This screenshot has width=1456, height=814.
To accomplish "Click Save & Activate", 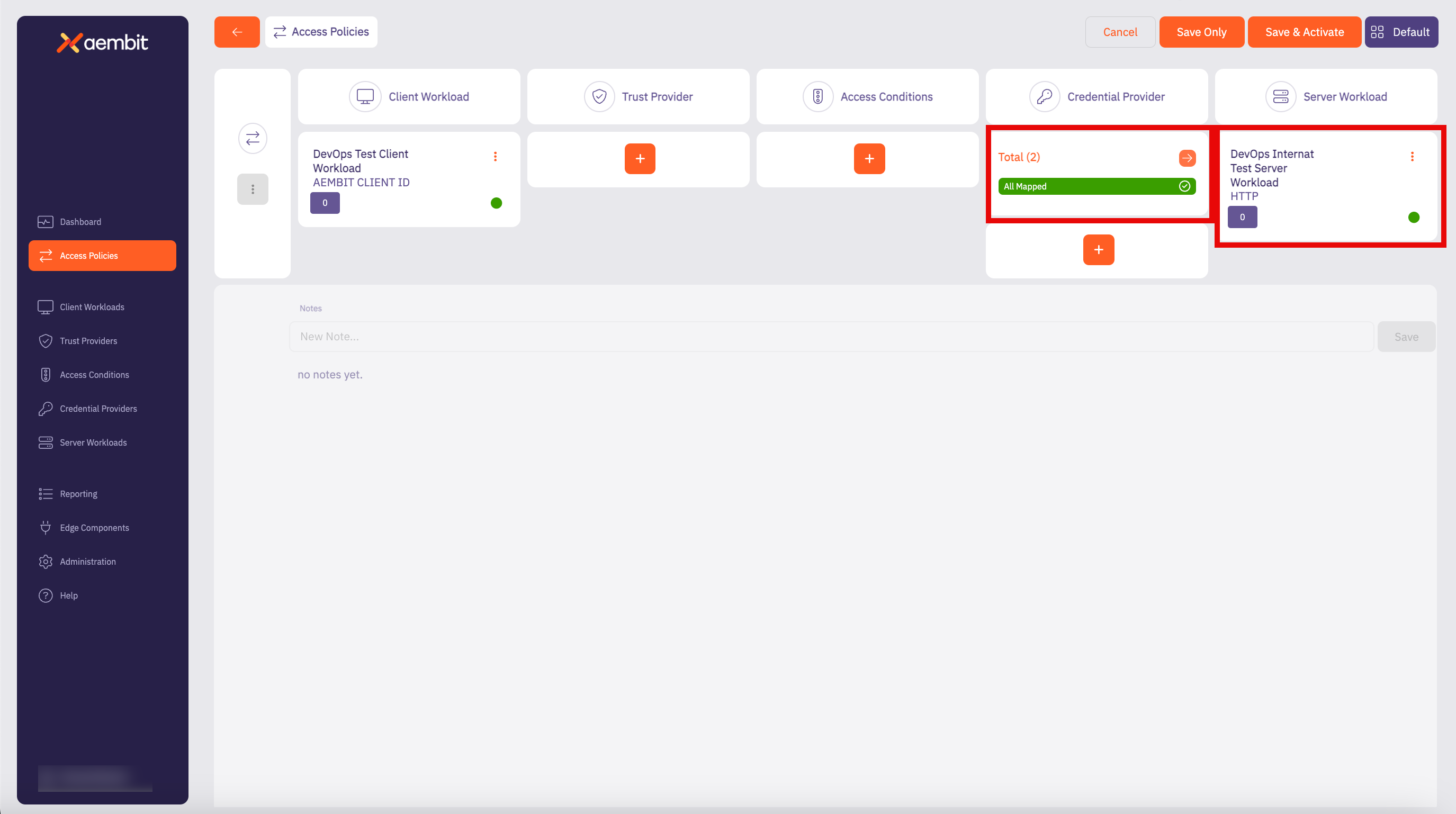I will [x=1305, y=32].
